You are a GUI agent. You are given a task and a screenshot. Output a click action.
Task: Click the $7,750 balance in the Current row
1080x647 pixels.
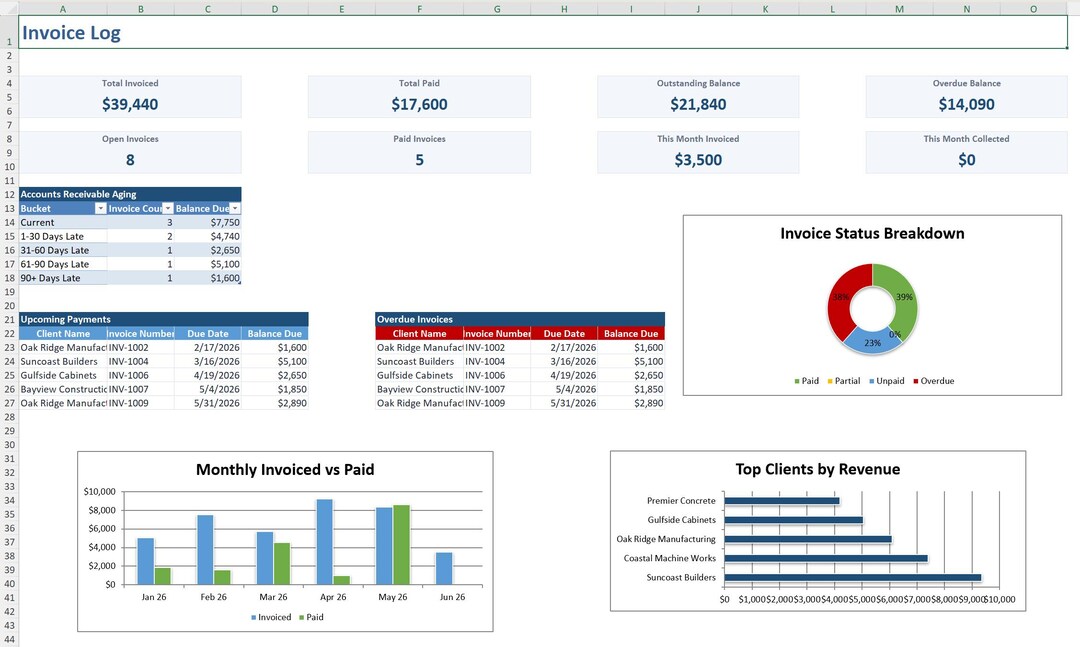208,223
